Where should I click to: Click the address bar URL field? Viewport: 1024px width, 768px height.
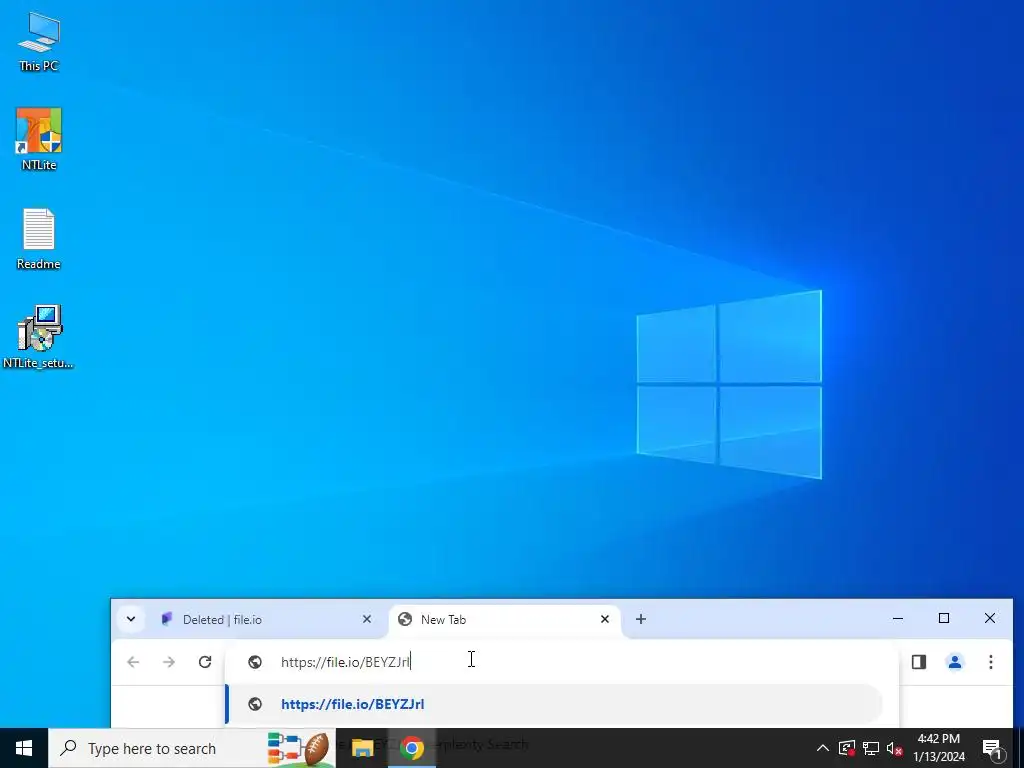(x=562, y=662)
